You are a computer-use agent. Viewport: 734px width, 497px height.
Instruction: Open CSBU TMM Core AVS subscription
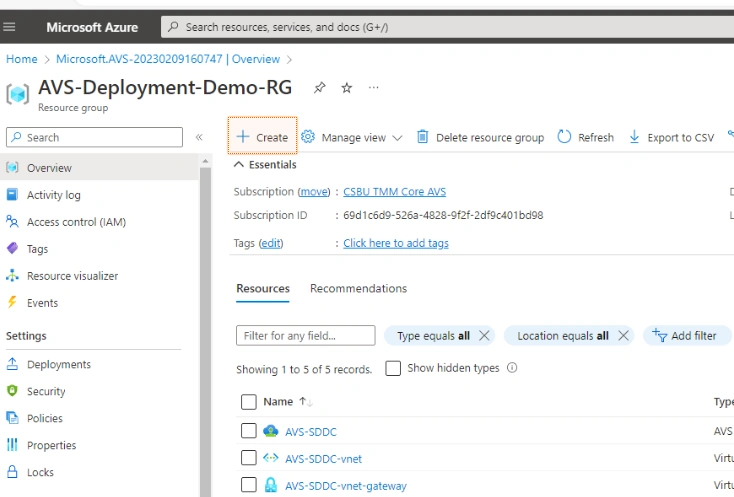coord(395,192)
